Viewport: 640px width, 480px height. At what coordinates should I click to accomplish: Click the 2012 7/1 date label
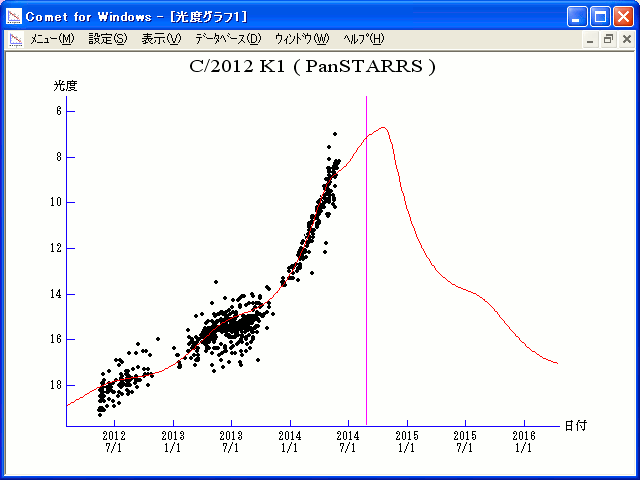[x=114, y=442]
